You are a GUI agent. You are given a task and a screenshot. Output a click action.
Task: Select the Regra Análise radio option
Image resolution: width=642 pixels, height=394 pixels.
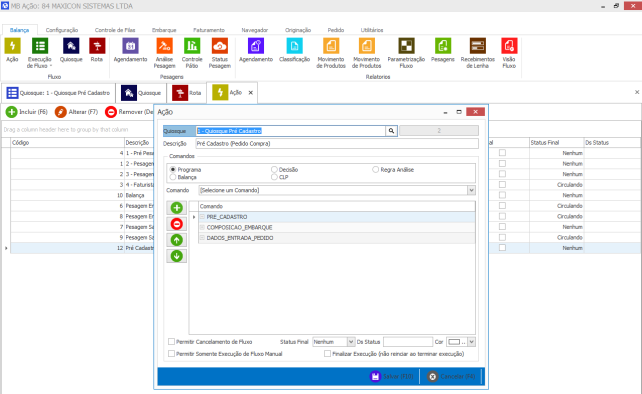coord(375,169)
